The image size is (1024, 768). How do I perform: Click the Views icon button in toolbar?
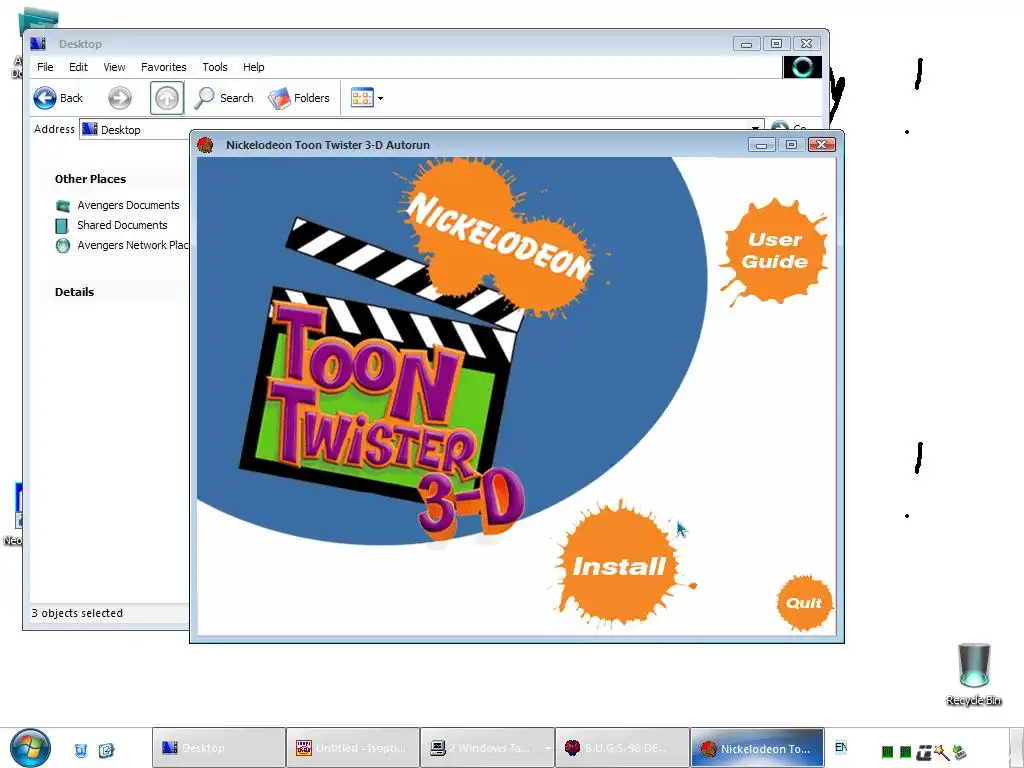point(362,98)
